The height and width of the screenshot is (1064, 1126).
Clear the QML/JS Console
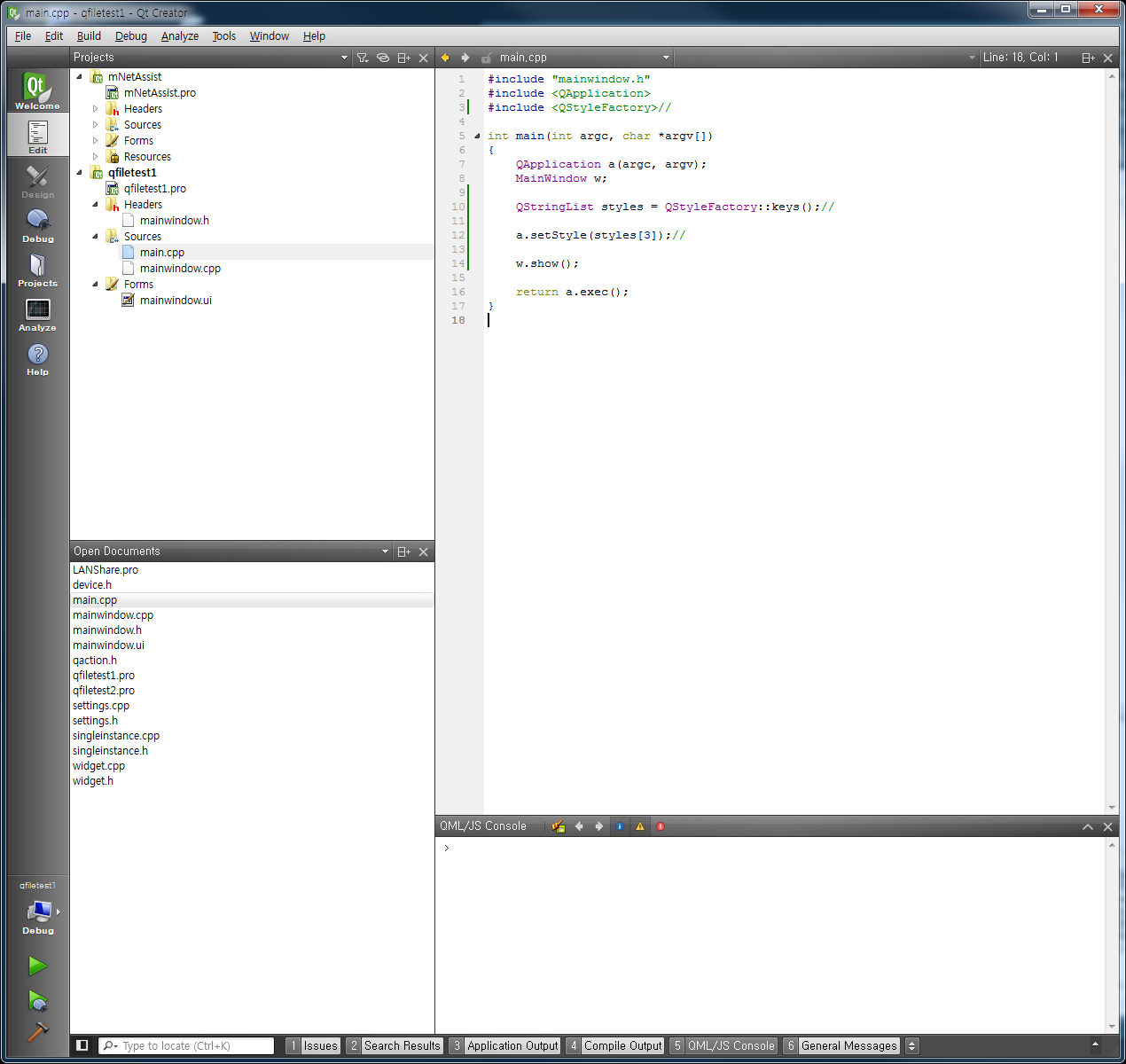pyautogui.click(x=559, y=826)
